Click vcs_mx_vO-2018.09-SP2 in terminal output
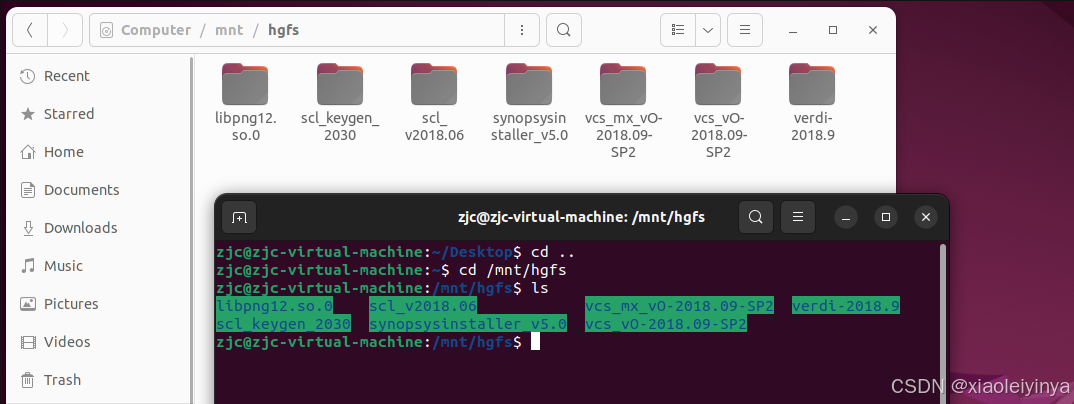 [x=679, y=306]
